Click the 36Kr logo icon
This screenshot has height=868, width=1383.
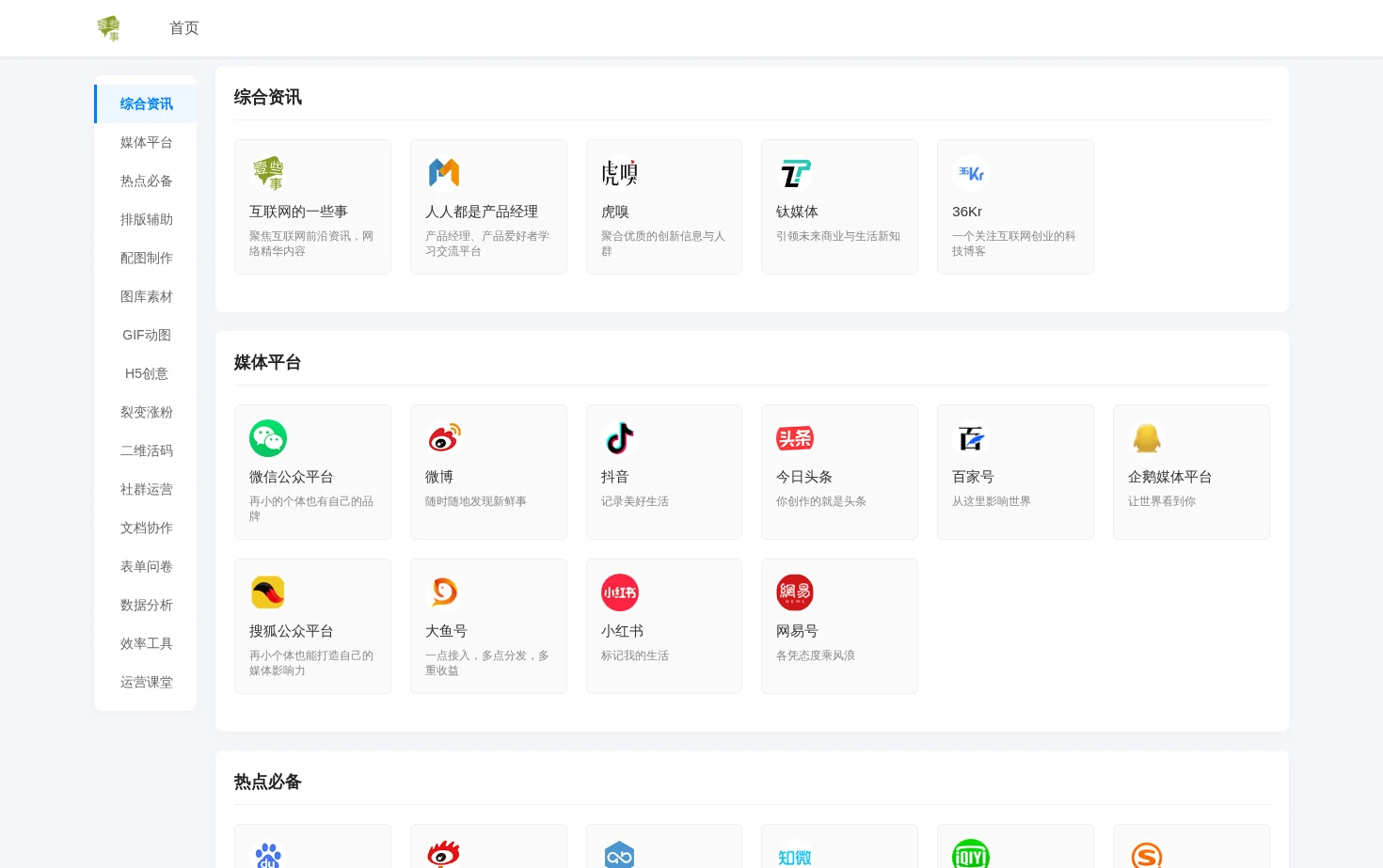coord(971,173)
